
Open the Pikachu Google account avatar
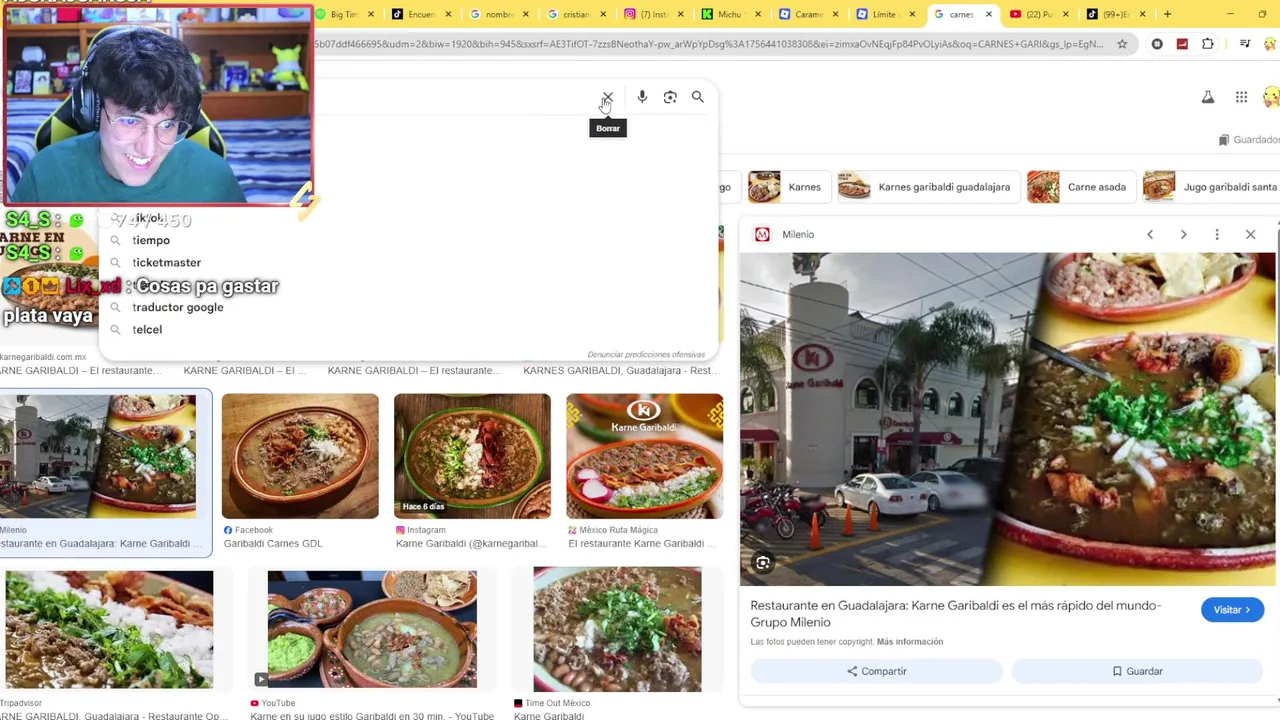point(1271,97)
